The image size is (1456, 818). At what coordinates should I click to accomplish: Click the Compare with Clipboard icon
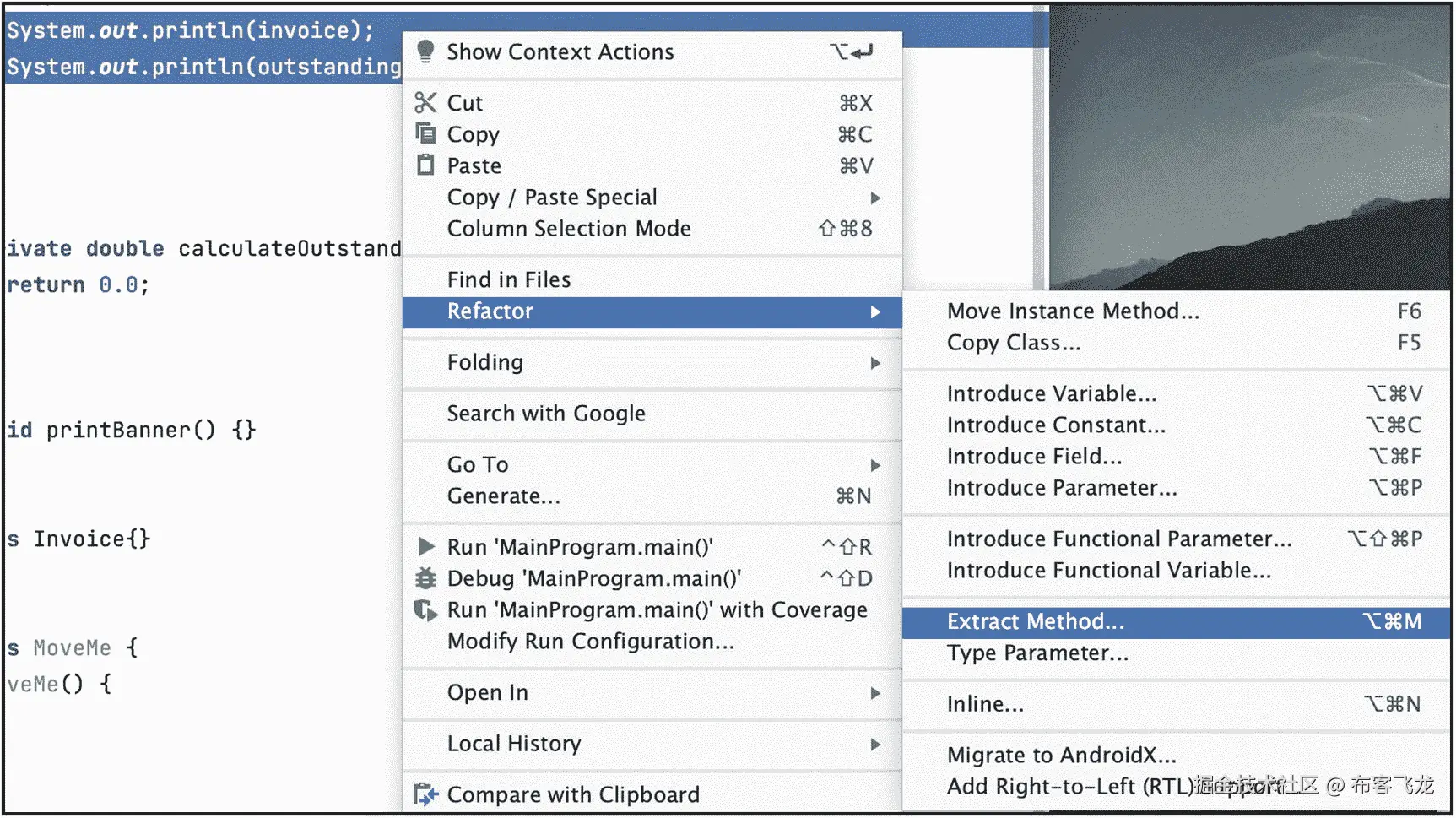425,794
